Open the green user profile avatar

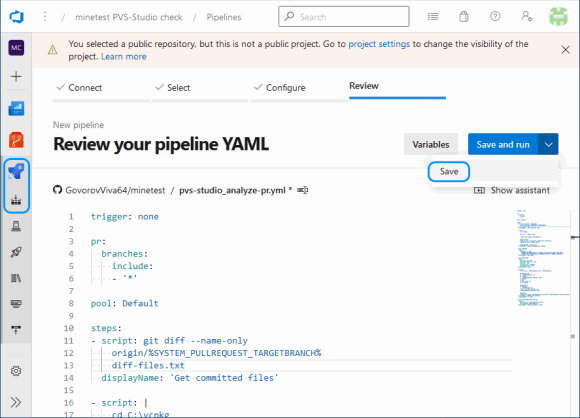coord(558,17)
